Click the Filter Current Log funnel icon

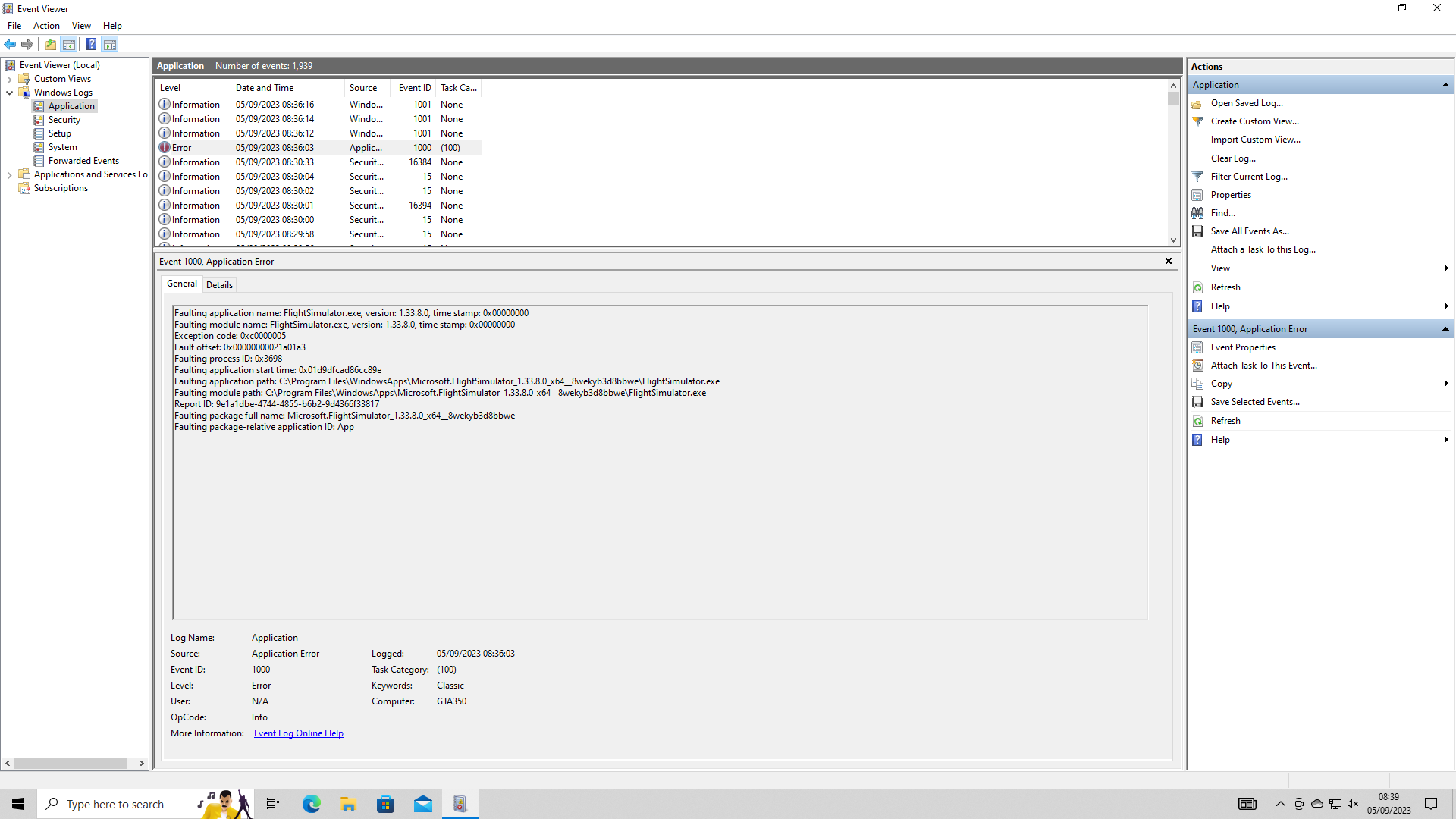[x=1197, y=177]
